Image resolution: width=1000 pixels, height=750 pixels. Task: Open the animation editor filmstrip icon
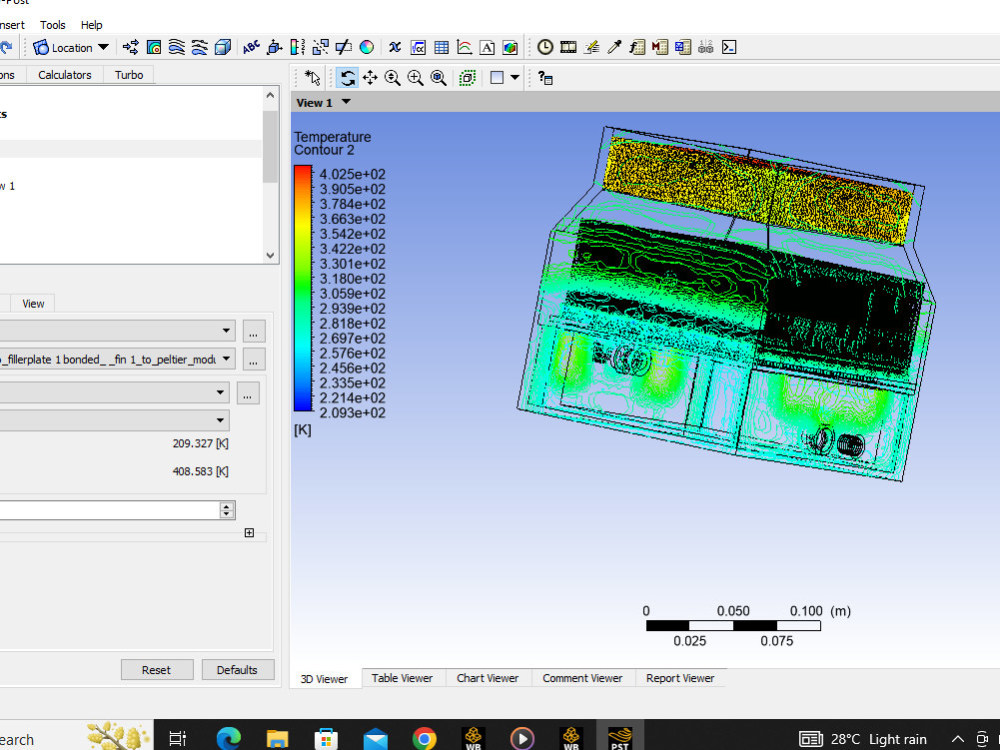click(x=567, y=46)
